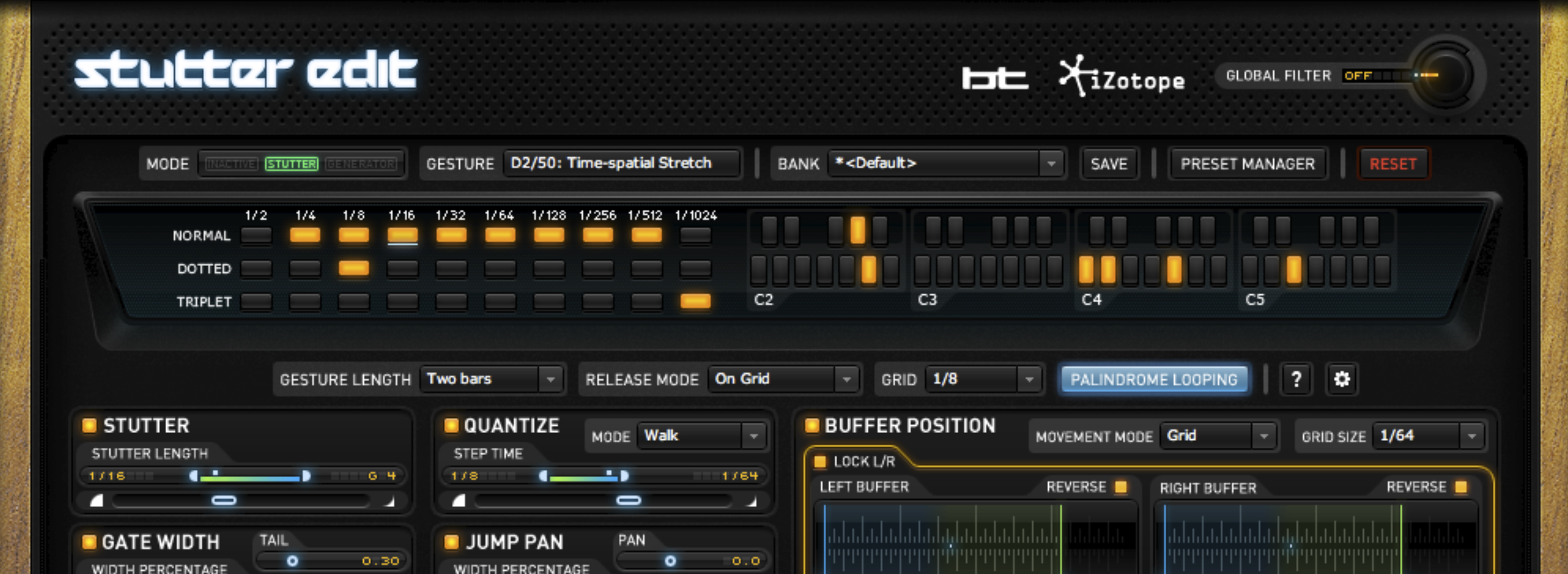Click the Step Time left ramp icon
This screenshot has height=574, width=1568.
pyautogui.click(x=459, y=501)
